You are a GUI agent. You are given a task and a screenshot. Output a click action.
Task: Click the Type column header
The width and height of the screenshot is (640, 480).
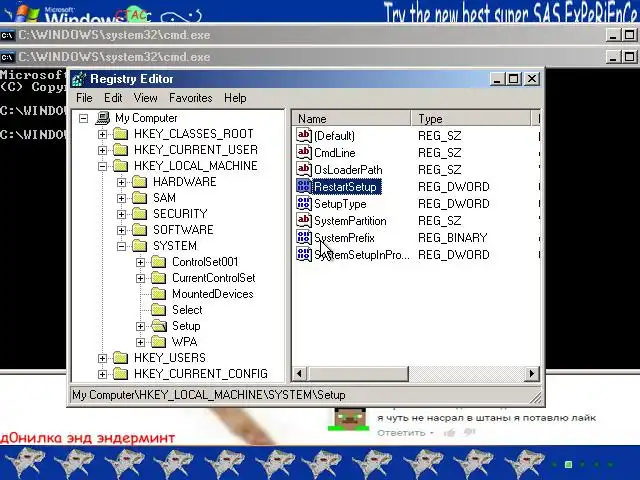pos(471,118)
